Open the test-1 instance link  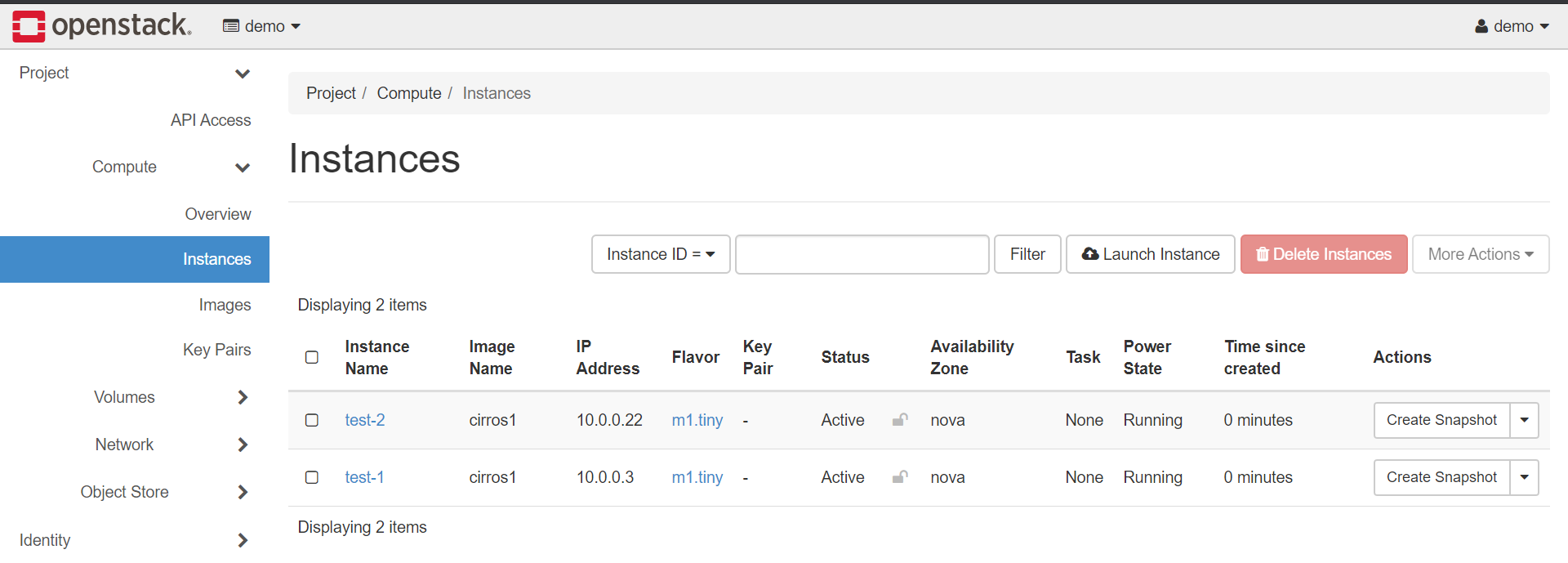[x=364, y=477]
